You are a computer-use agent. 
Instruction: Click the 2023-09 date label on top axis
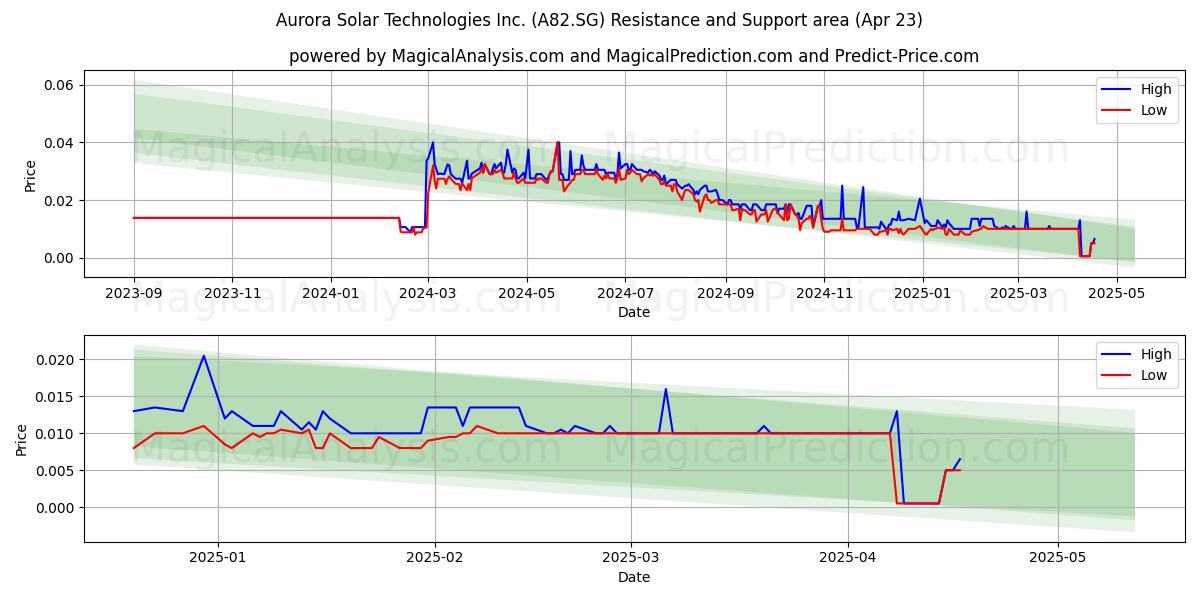point(134,293)
